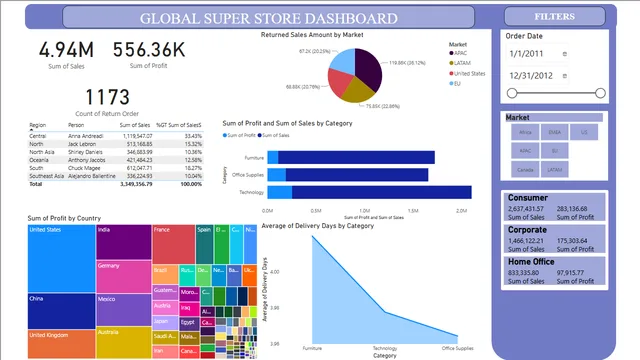Screen dimensions: 640x360
Task: Filter Market slicer by APAC
Action: click(x=525, y=151)
